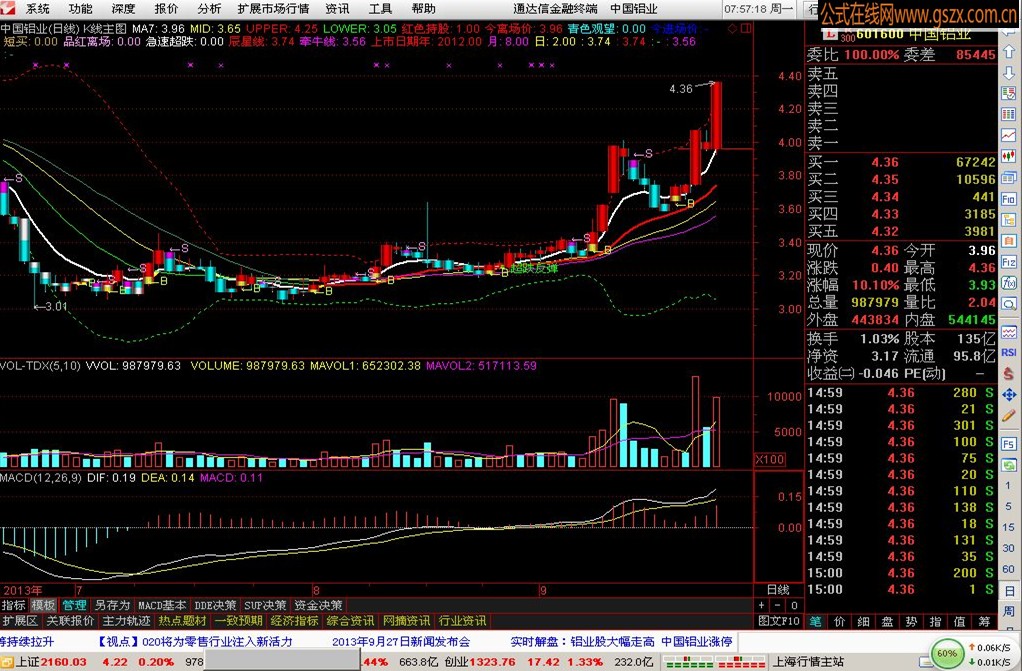Open the 网摘资讯 tab
This screenshot has width=1022, height=671.
[407, 621]
